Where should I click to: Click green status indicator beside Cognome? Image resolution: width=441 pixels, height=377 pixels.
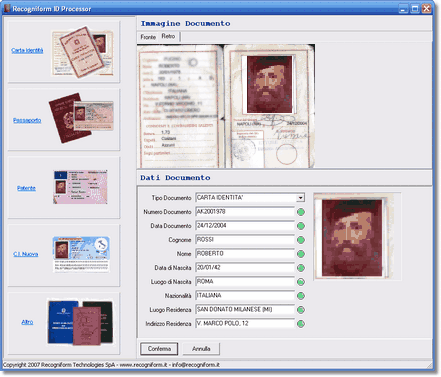click(x=301, y=240)
